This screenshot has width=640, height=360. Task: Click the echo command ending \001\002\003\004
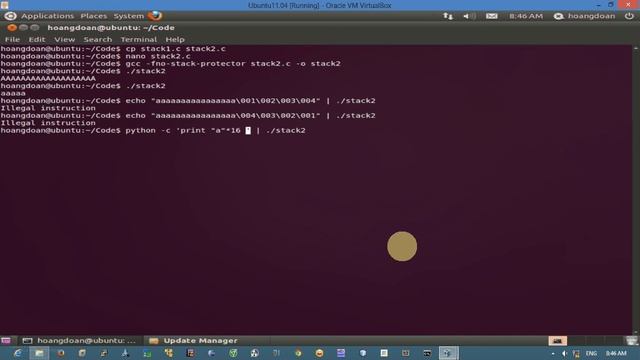point(188,101)
